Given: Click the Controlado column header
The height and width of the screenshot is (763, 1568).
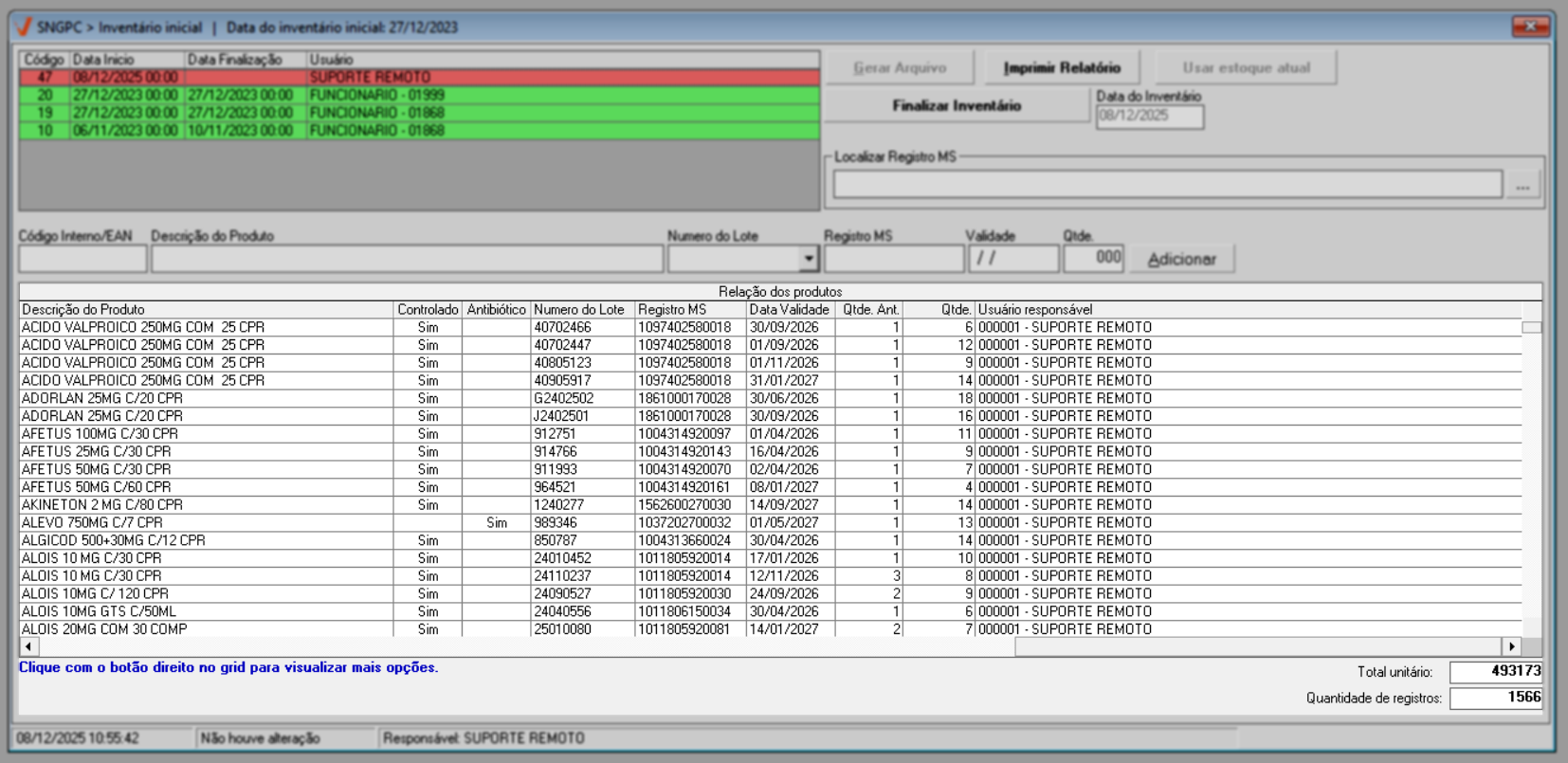Looking at the screenshot, I should [428, 310].
